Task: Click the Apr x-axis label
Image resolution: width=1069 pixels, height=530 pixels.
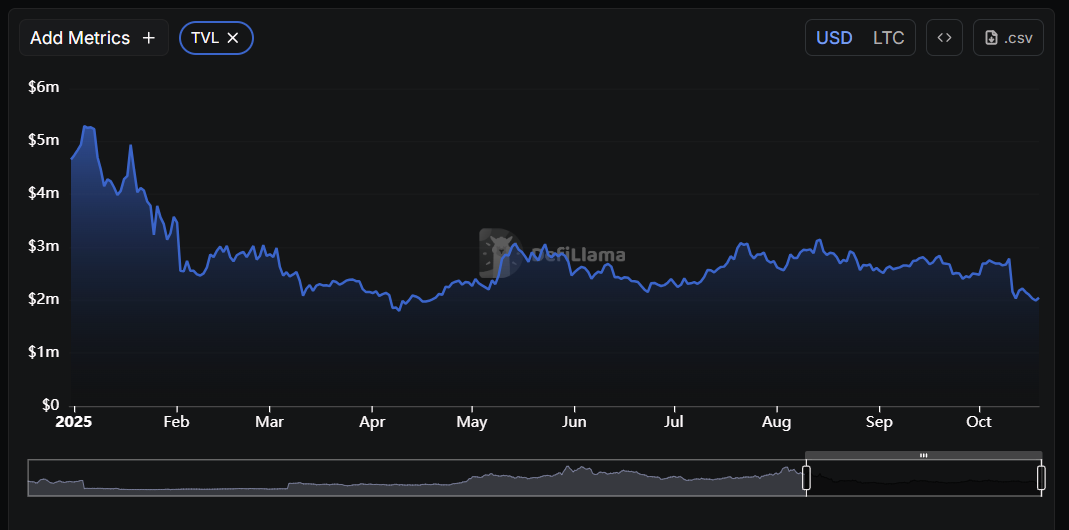Action: coord(372,422)
